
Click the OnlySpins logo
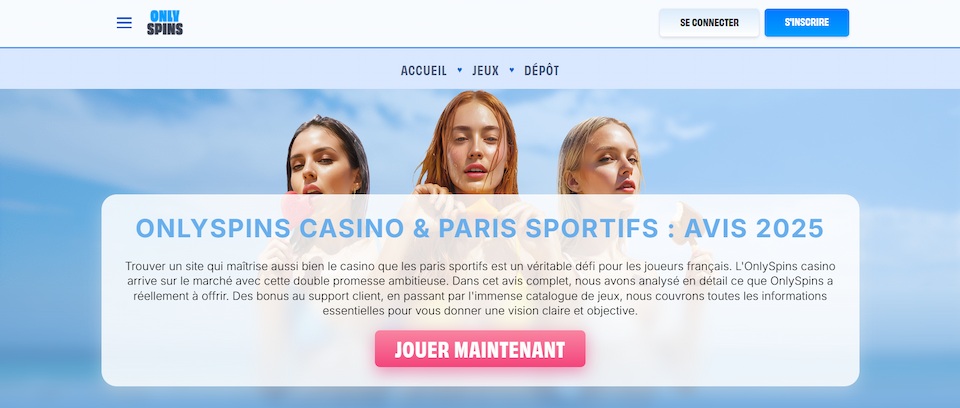click(165, 23)
